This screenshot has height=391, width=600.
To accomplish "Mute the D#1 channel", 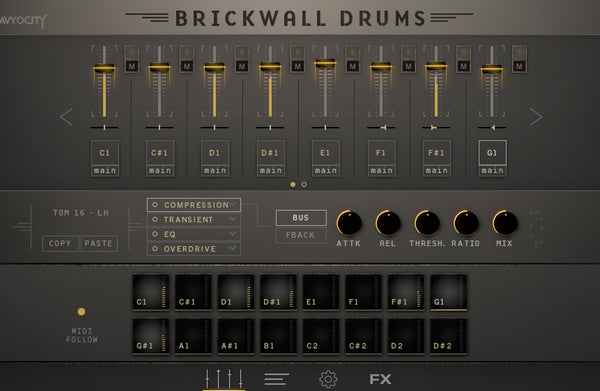I will (x=297, y=66).
